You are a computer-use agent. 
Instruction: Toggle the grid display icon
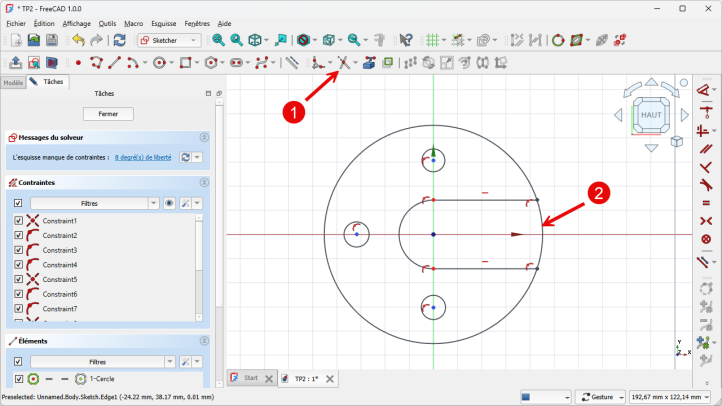click(x=432, y=40)
